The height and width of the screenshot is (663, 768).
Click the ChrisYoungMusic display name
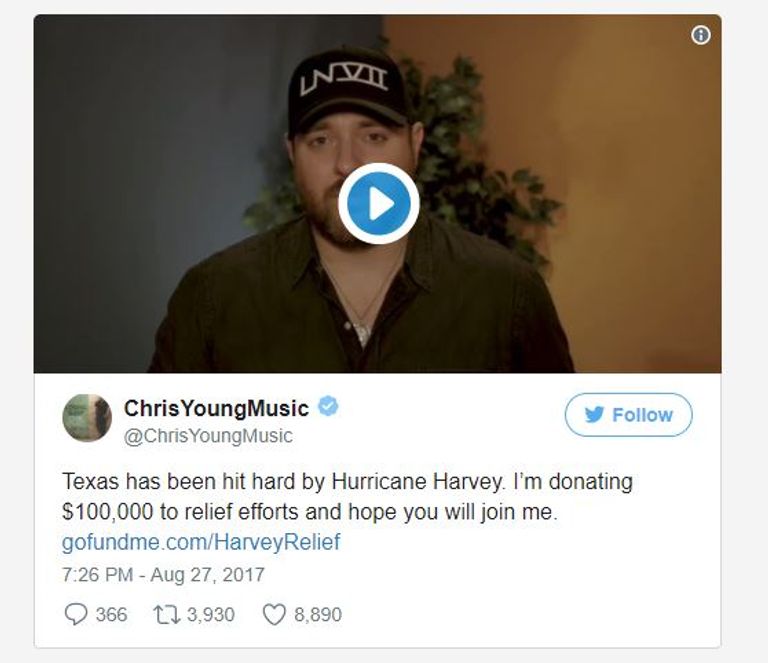click(216, 408)
